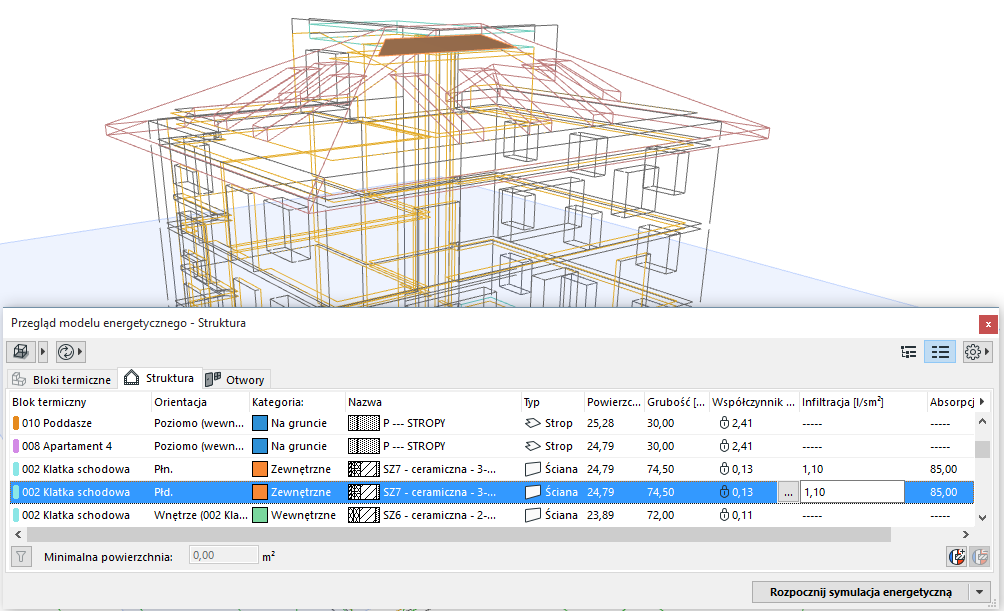Click the filter funnel icon

[20, 555]
